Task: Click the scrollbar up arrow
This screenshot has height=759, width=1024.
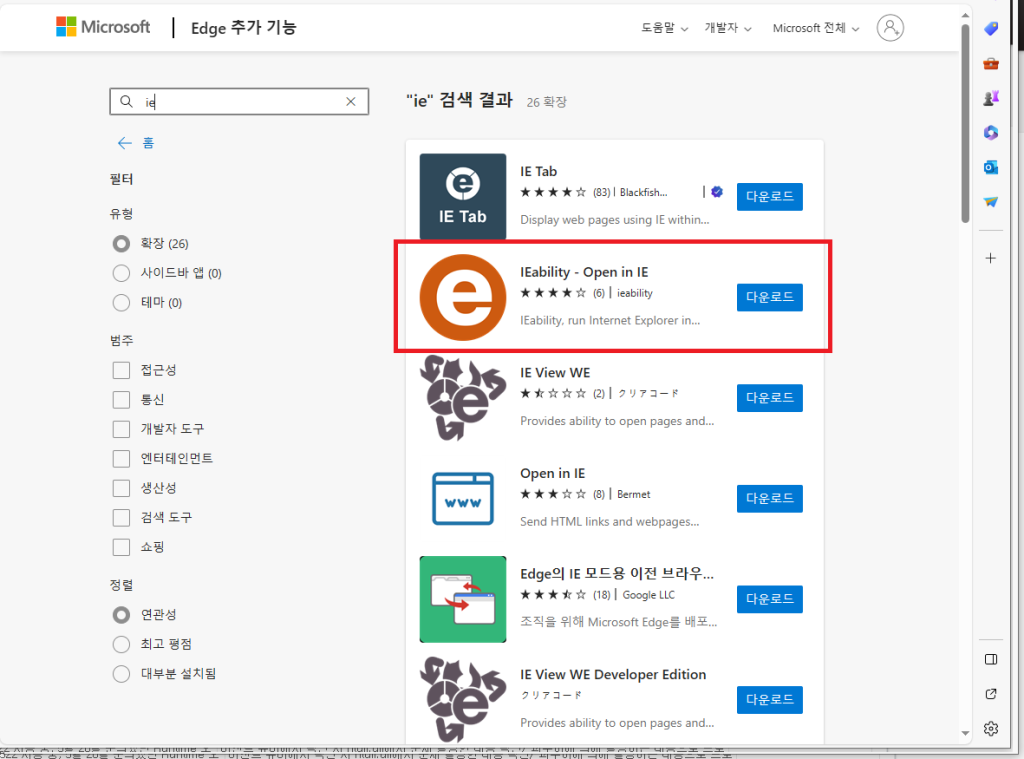Action: 965,14
